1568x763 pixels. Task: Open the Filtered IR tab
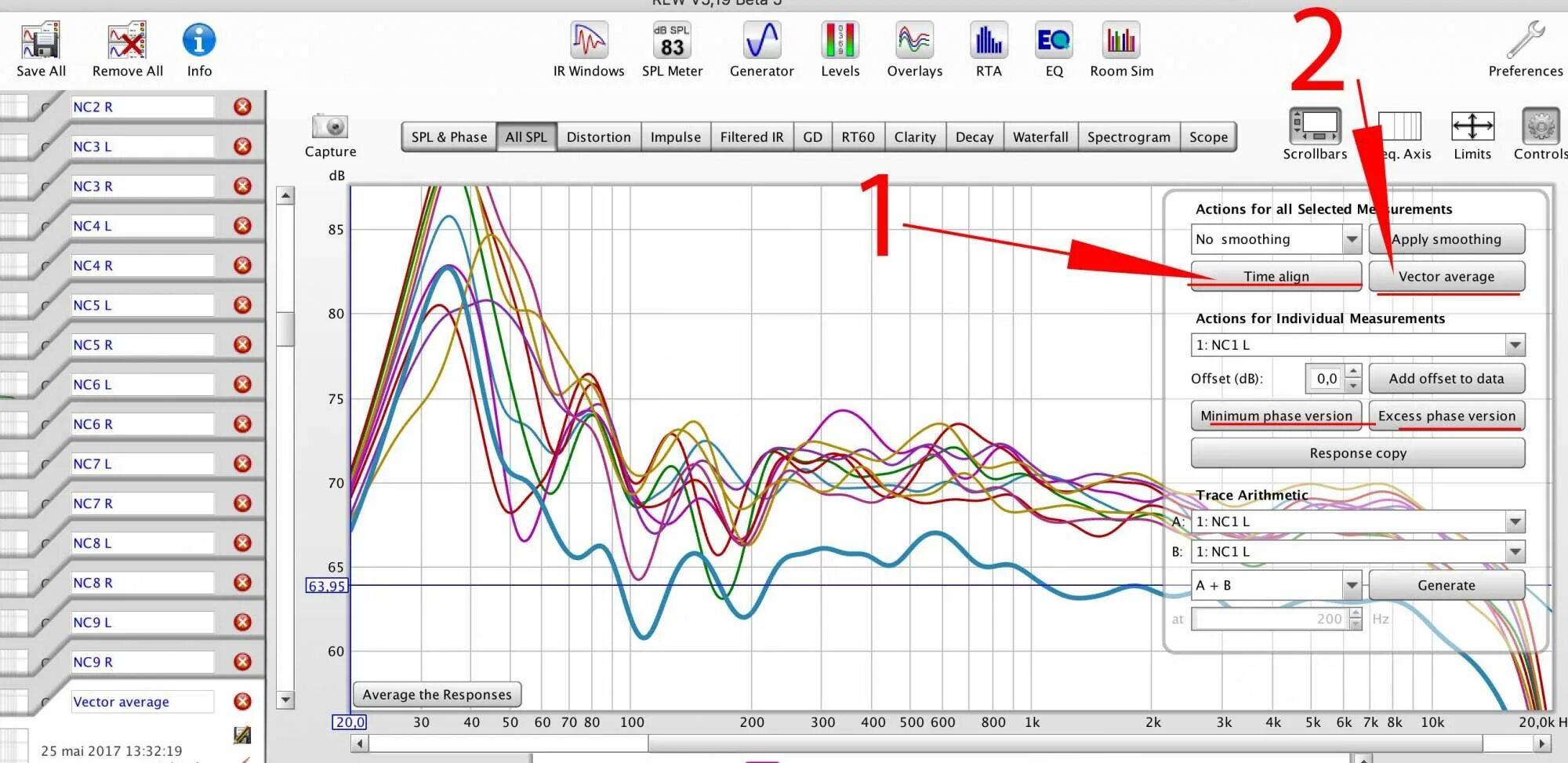(x=751, y=136)
